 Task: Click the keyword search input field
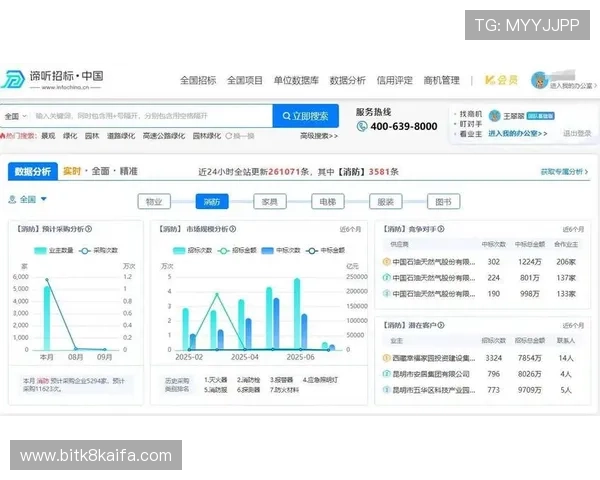[x=152, y=116]
